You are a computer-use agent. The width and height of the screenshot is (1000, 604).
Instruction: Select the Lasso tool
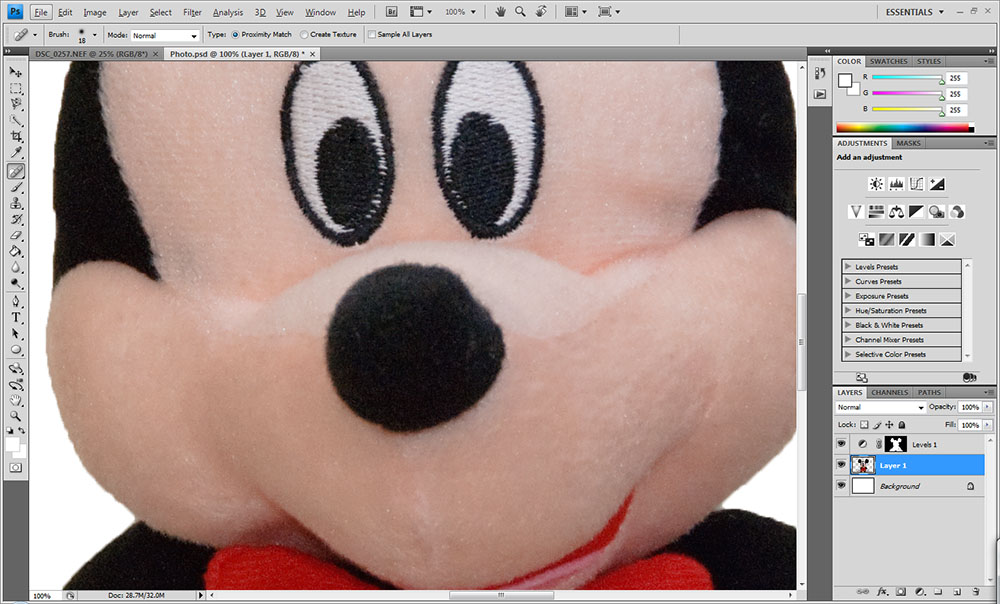click(x=16, y=104)
